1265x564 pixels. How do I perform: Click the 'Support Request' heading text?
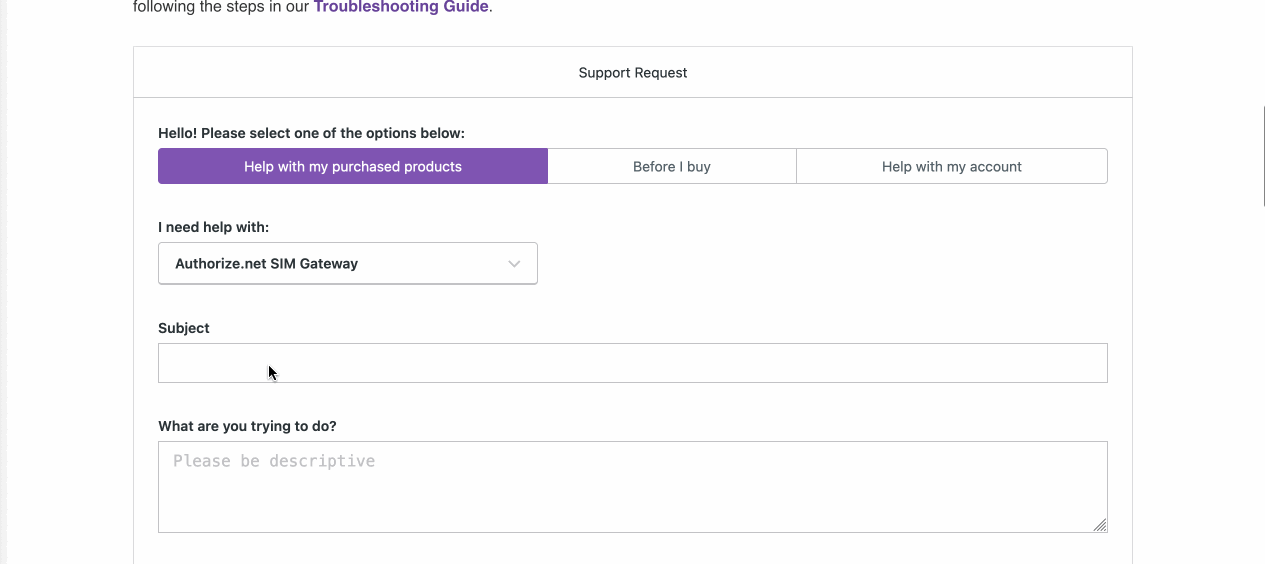633,73
